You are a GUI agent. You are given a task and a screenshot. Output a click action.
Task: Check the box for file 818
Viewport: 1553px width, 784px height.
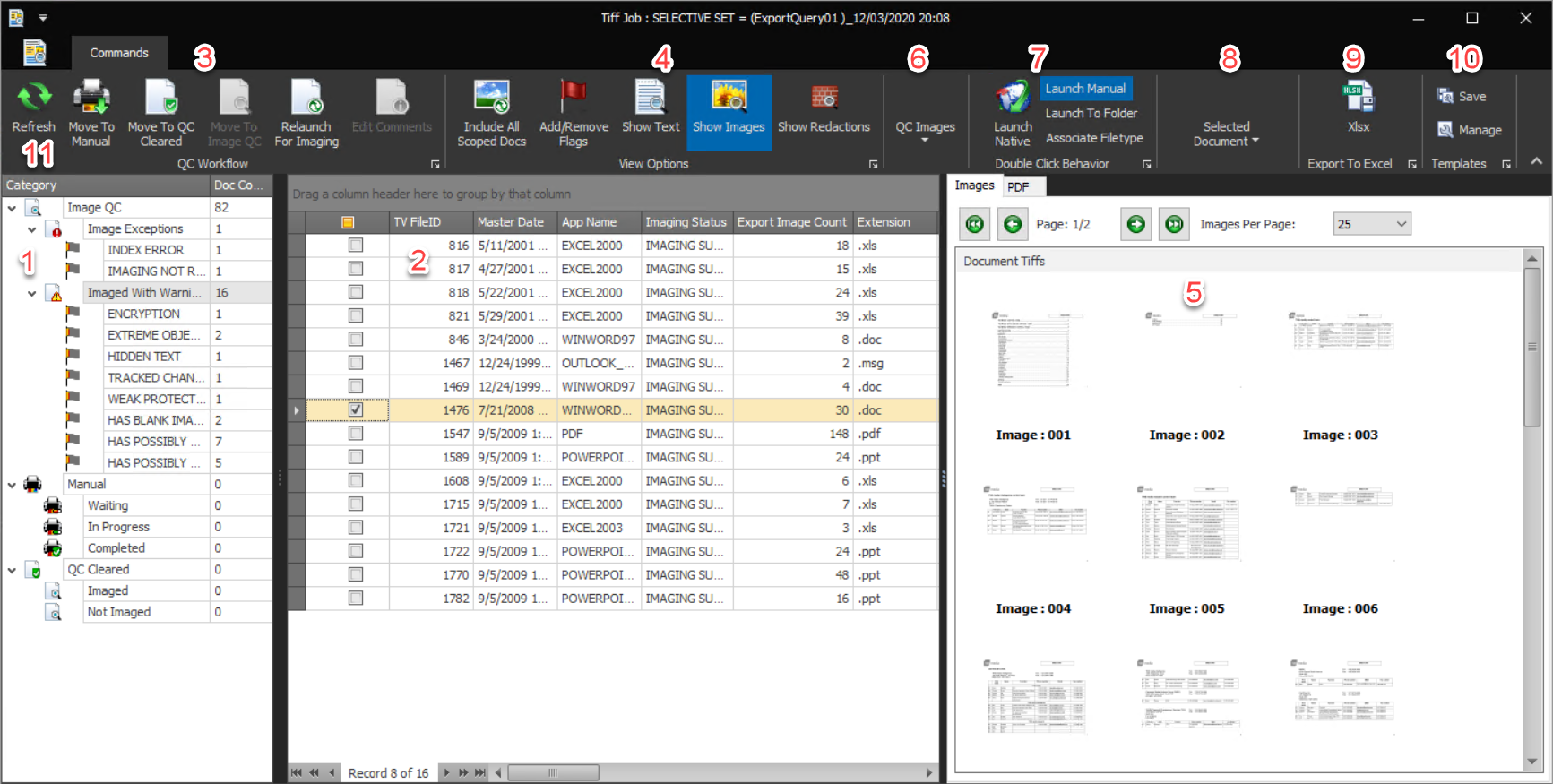(x=356, y=292)
